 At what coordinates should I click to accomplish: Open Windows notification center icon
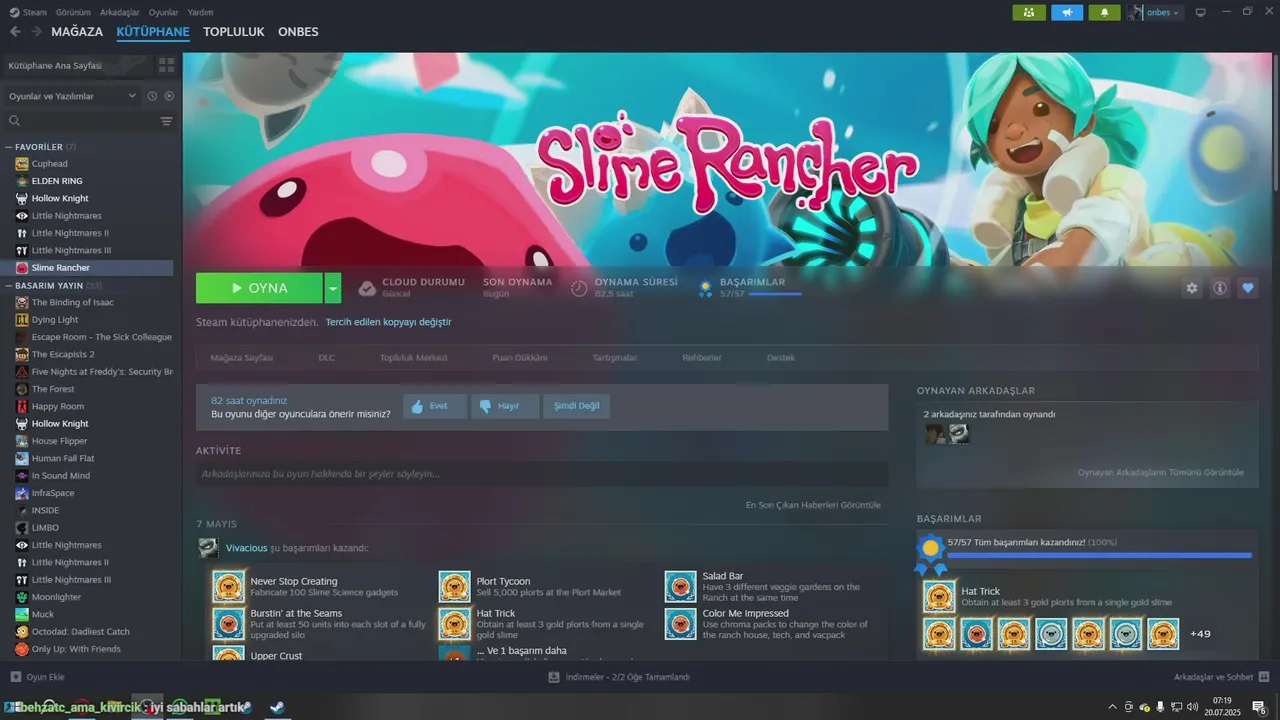tap(1258, 708)
